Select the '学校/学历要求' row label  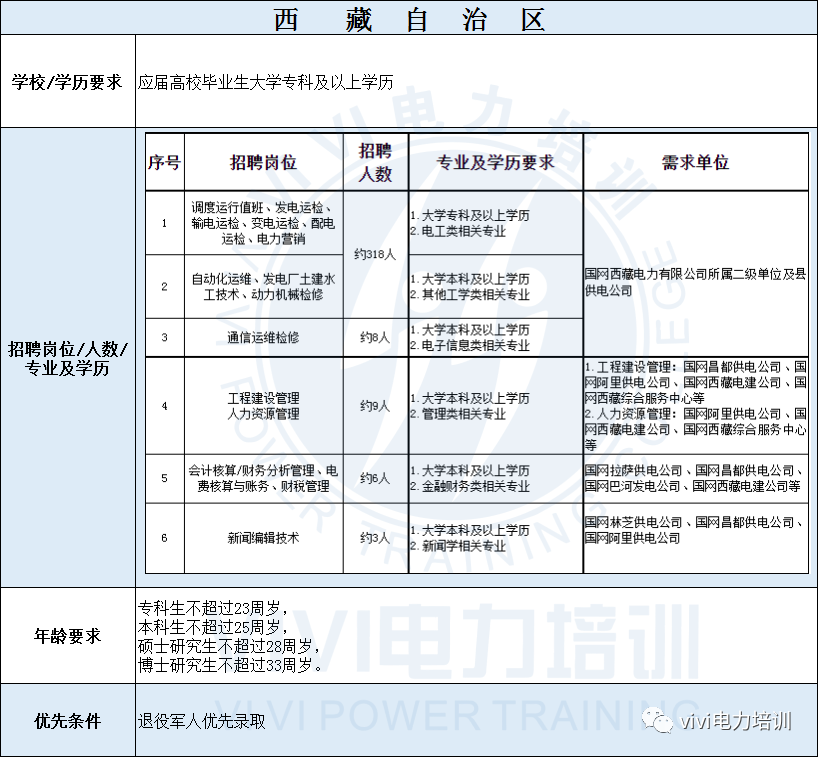tap(67, 82)
